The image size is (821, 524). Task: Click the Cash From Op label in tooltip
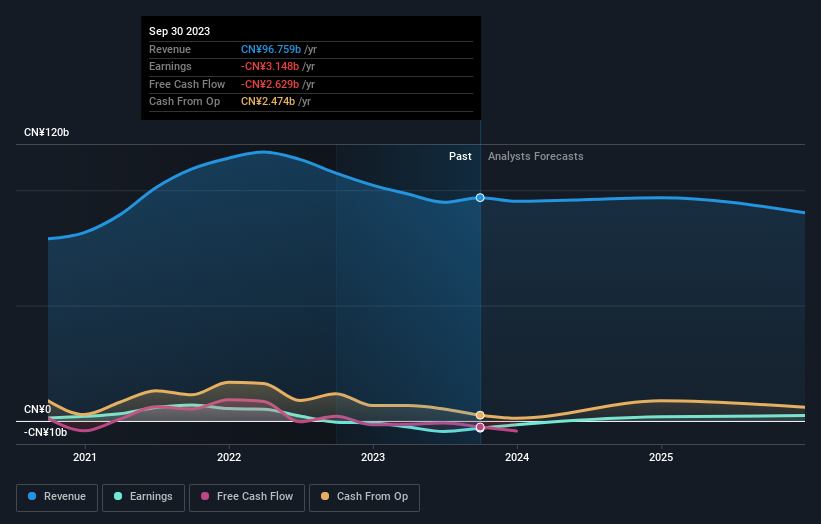(x=184, y=102)
